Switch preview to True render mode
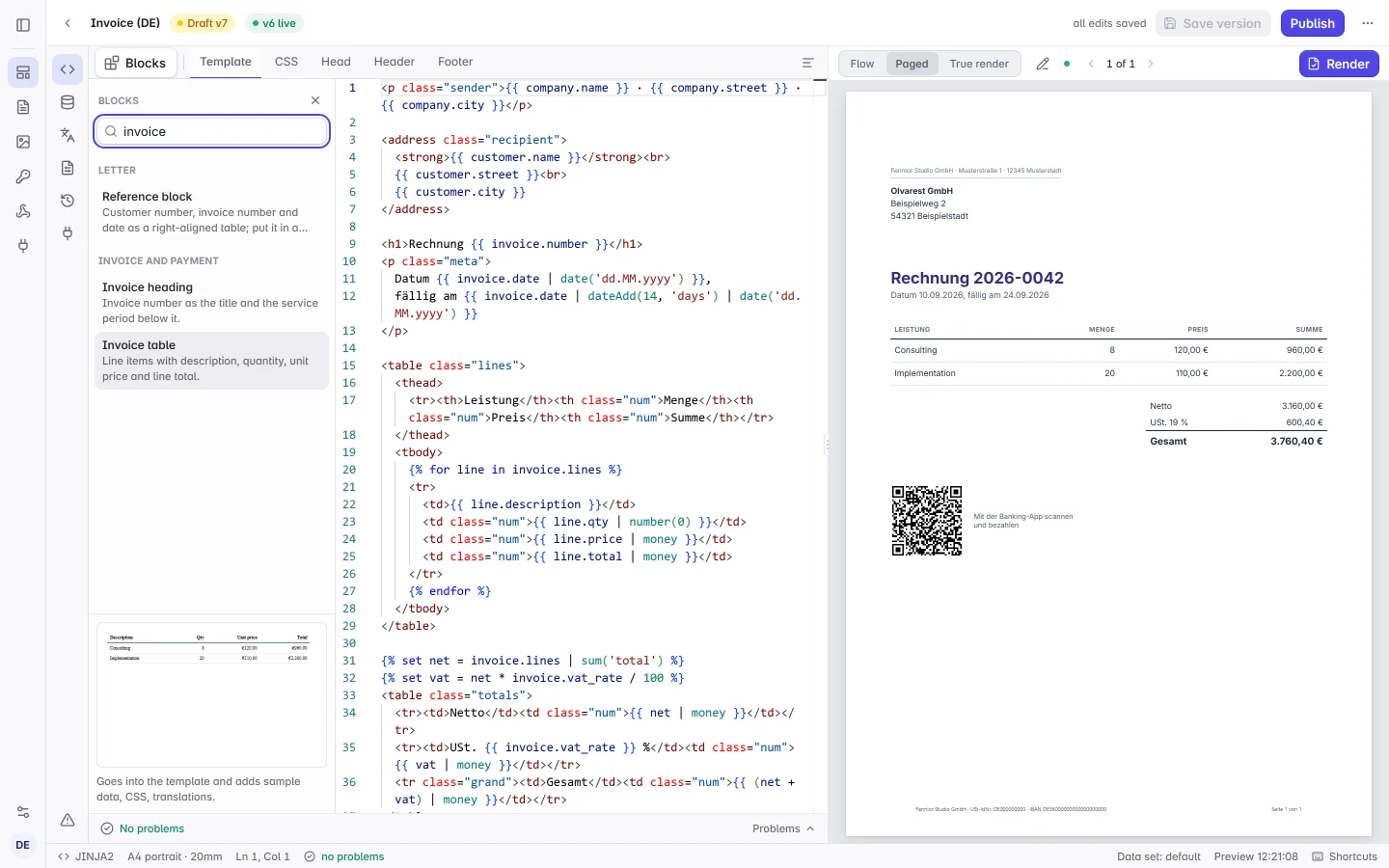1389x868 pixels. (979, 64)
